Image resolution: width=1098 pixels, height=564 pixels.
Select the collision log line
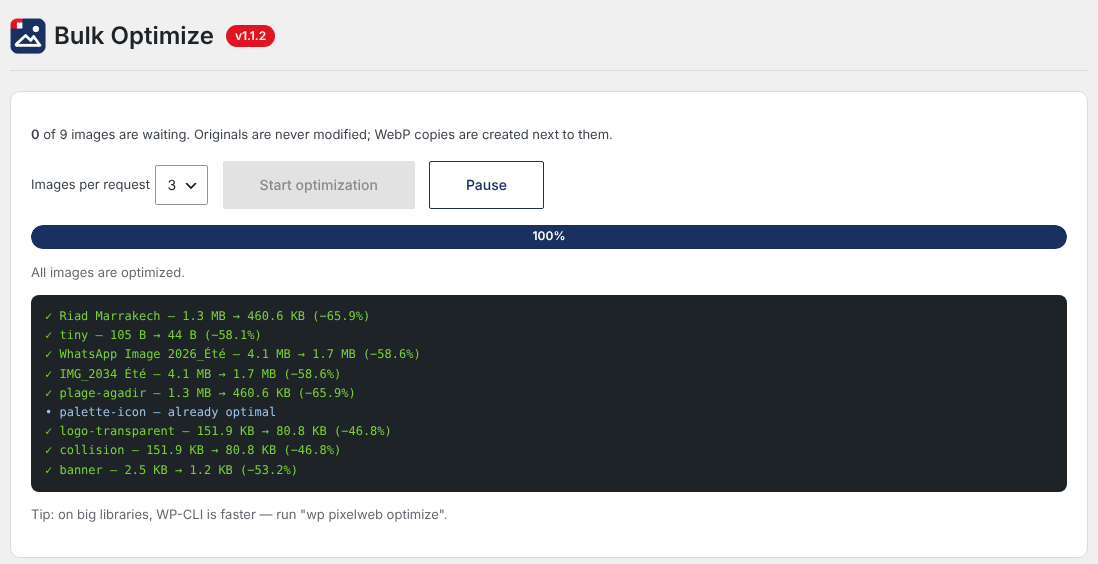tap(192, 450)
